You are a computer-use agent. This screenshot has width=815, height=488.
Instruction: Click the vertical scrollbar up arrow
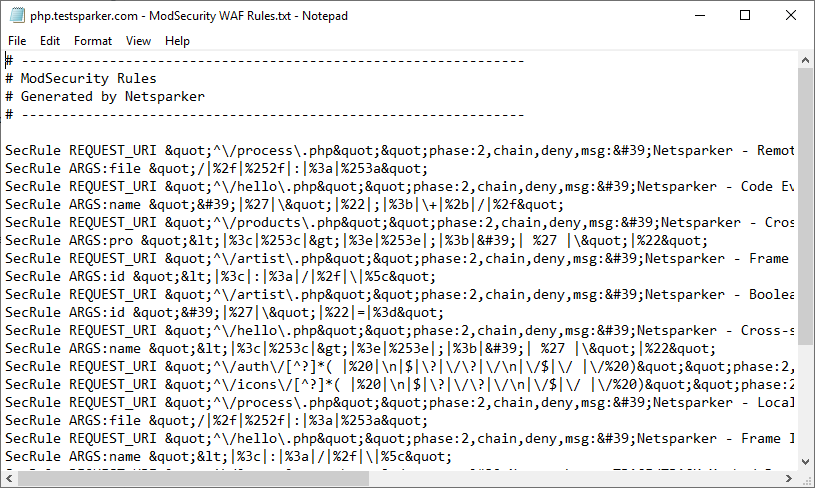tap(806, 60)
